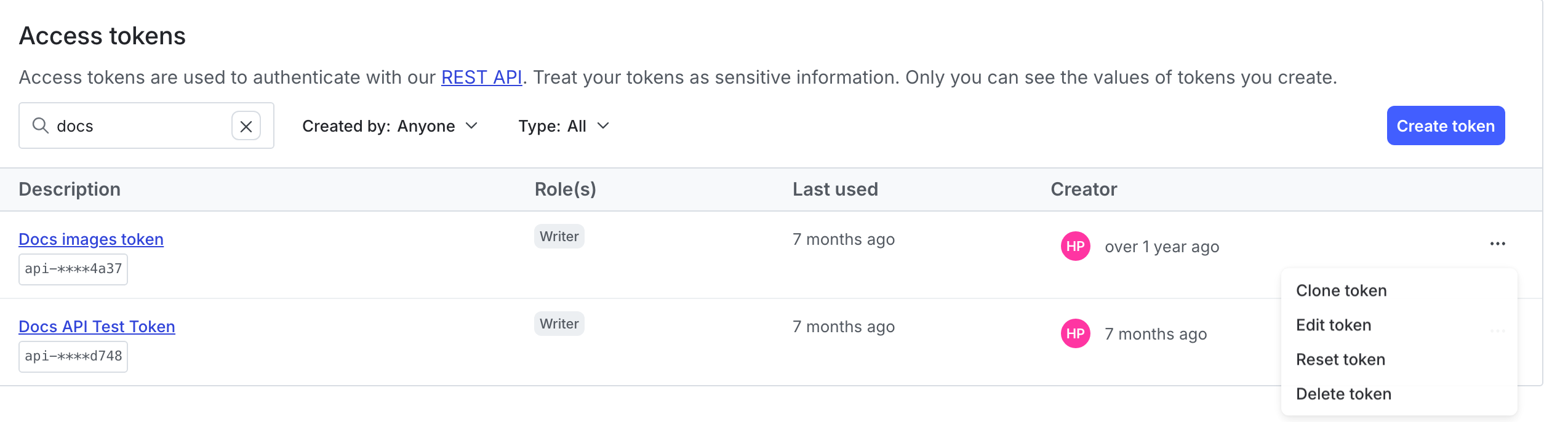Screen dimensions: 1568x422
Task: Click the HP avatar for Docs API Test Token
Action: [1075, 333]
